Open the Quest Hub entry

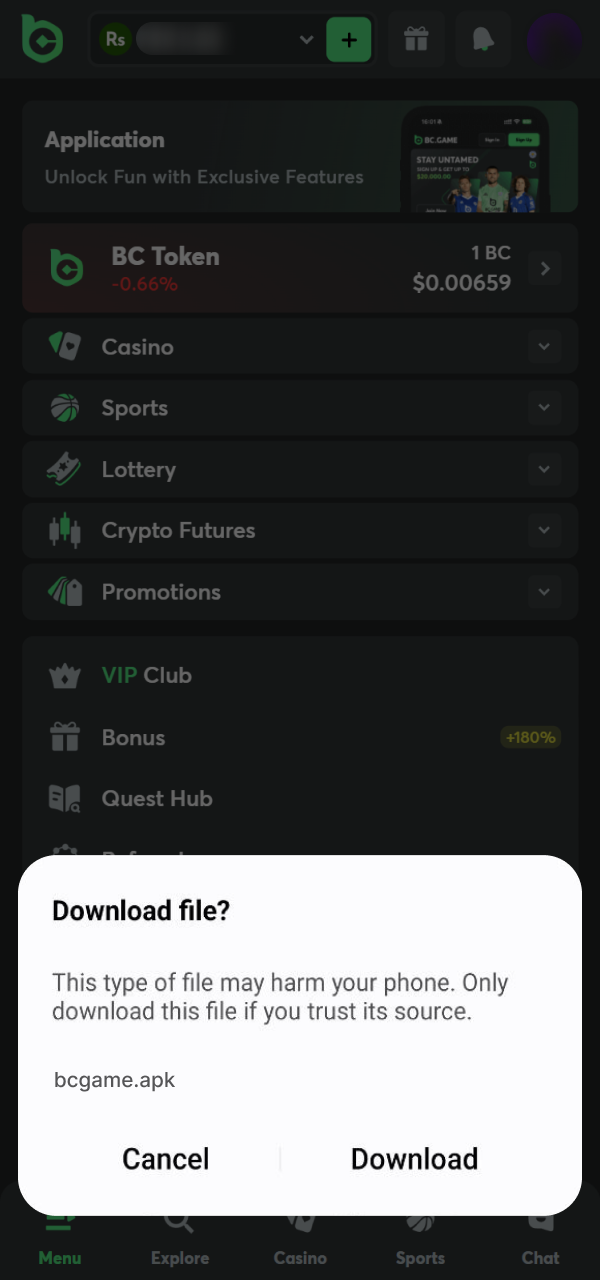coord(157,798)
